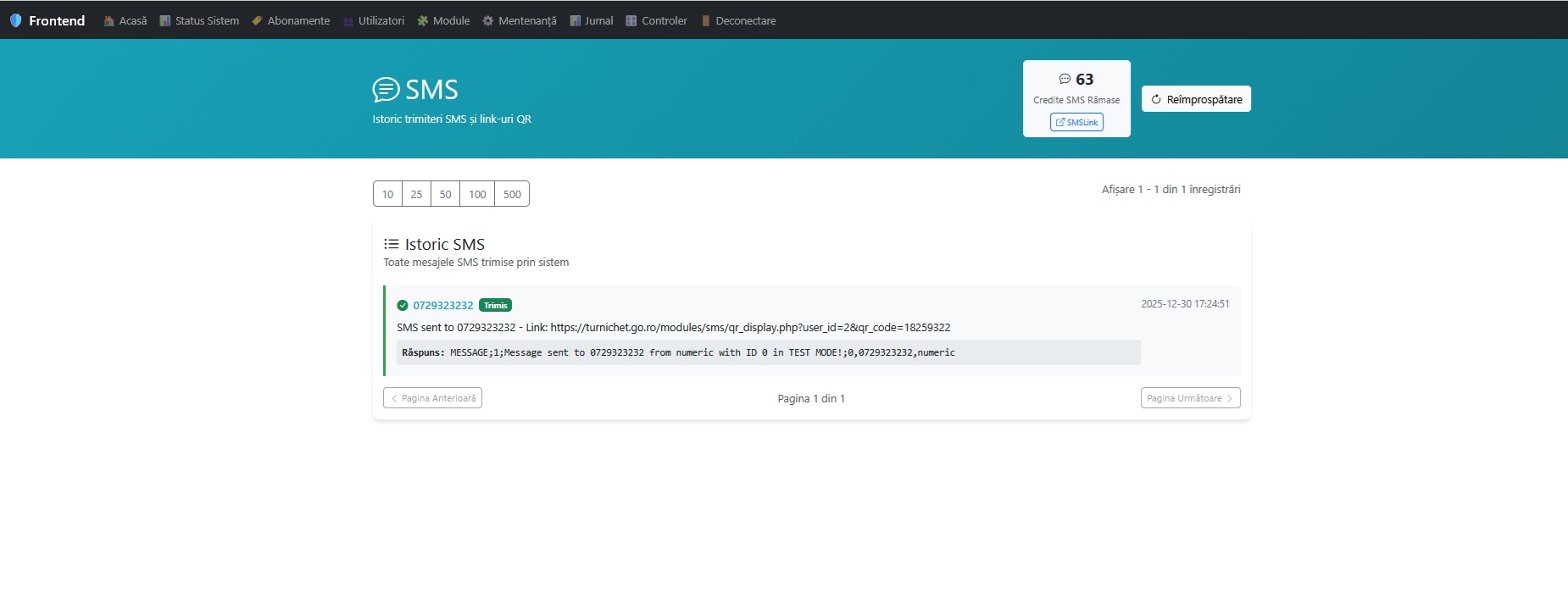Open Mentenanță settings page
Image resolution: width=1568 pixels, height=615 pixels.
coord(520,20)
